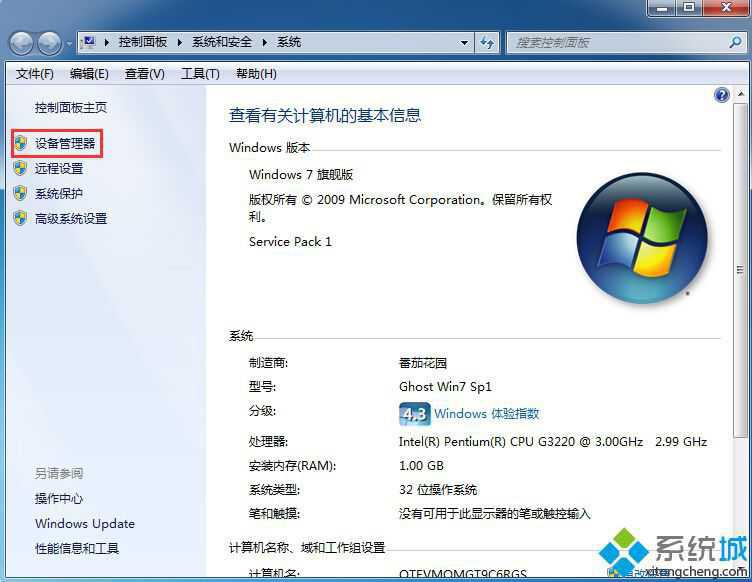Expand the address bar history dropdown arrow

tap(464, 43)
